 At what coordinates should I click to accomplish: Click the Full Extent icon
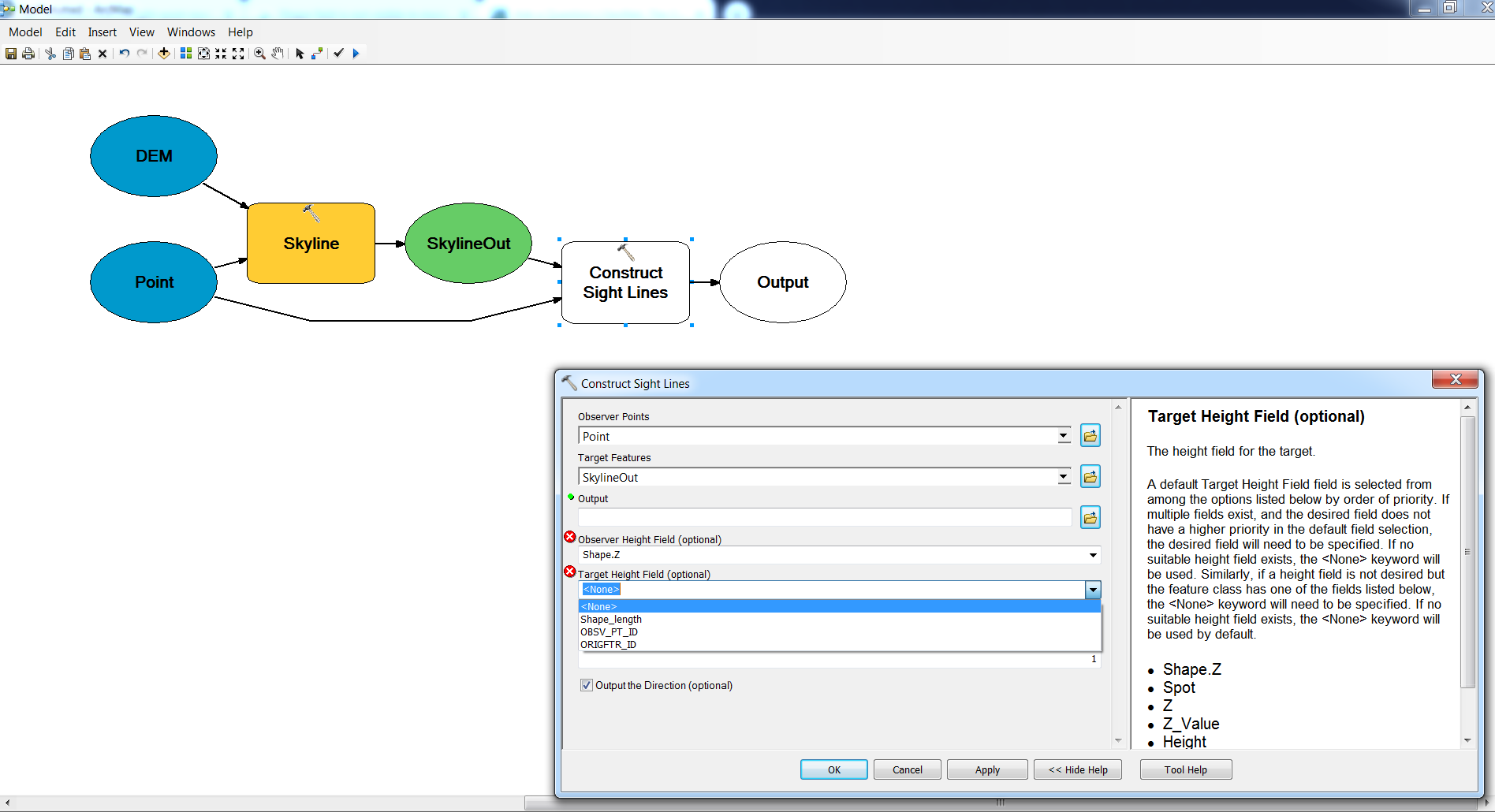coord(203,54)
